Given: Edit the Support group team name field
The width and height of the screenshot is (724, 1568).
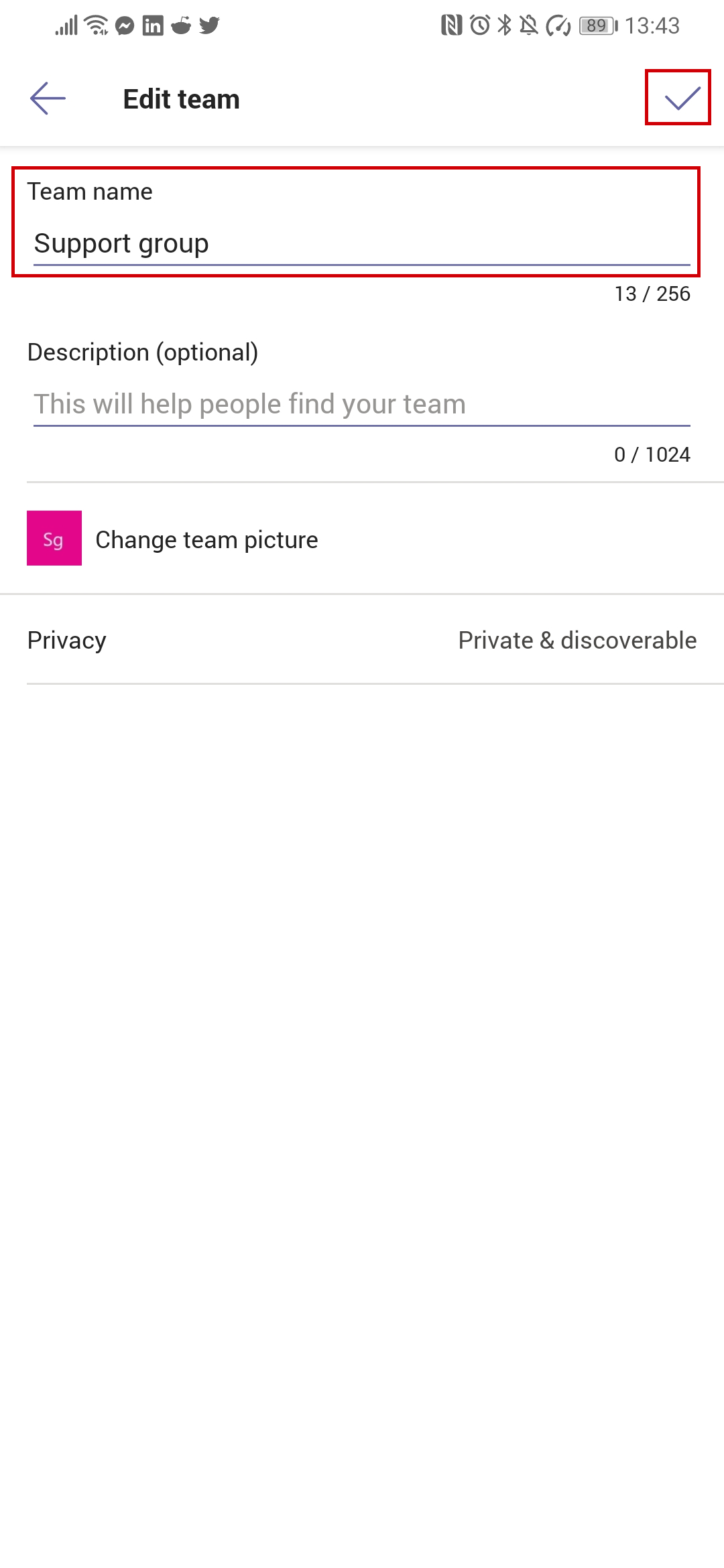Looking at the screenshot, I should 362,243.
